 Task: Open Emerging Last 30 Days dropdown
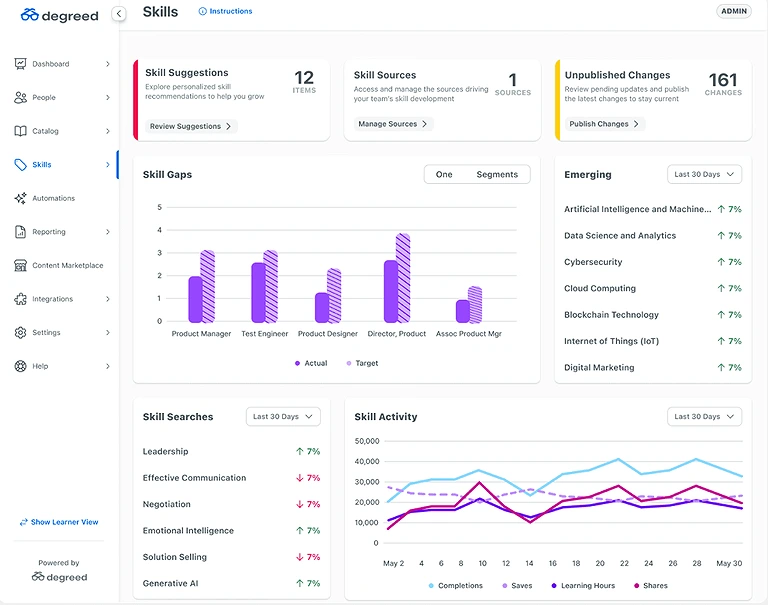click(704, 174)
